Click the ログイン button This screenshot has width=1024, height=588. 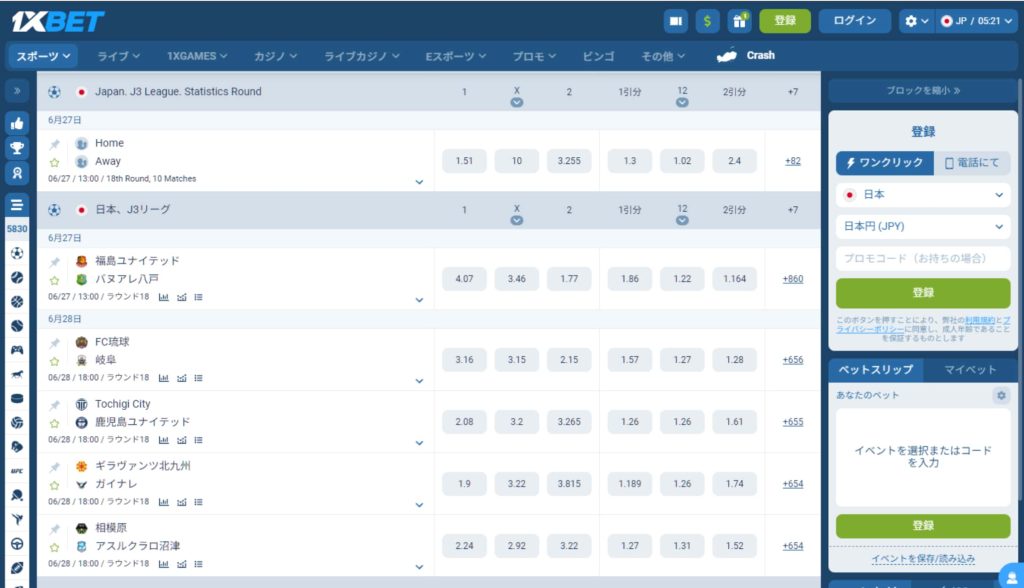tap(855, 21)
